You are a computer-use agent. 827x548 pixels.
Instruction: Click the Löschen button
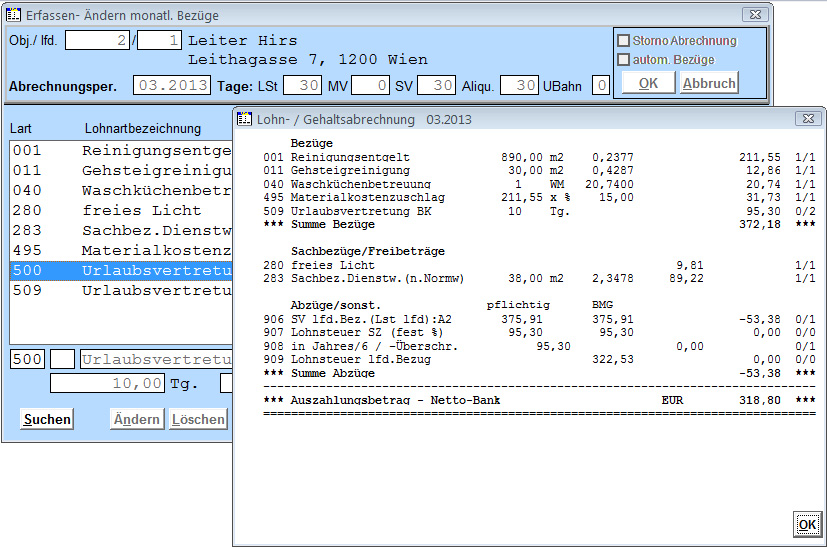[x=198, y=419]
